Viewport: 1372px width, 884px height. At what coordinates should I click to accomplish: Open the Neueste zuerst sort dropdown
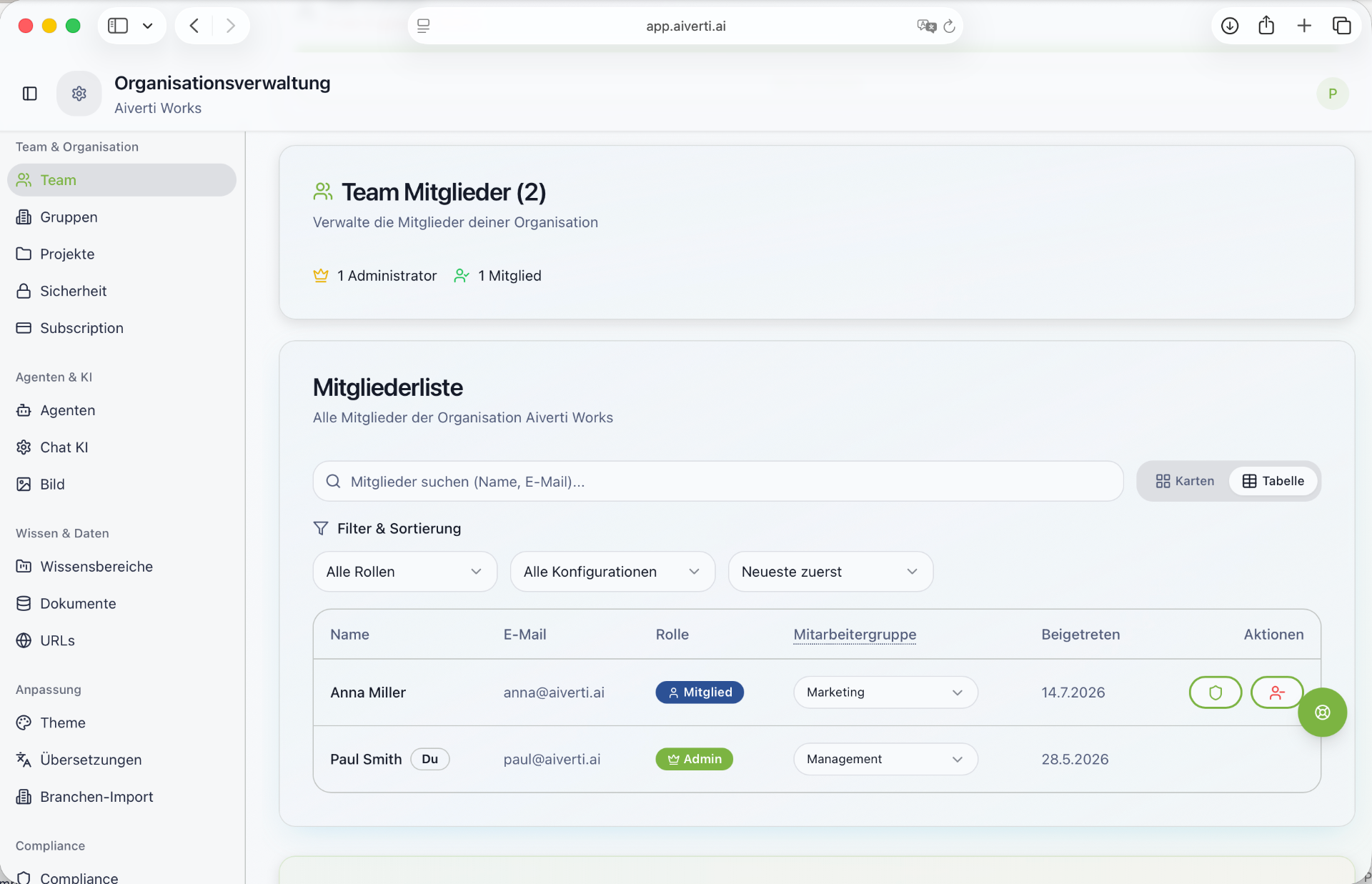(830, 572)
